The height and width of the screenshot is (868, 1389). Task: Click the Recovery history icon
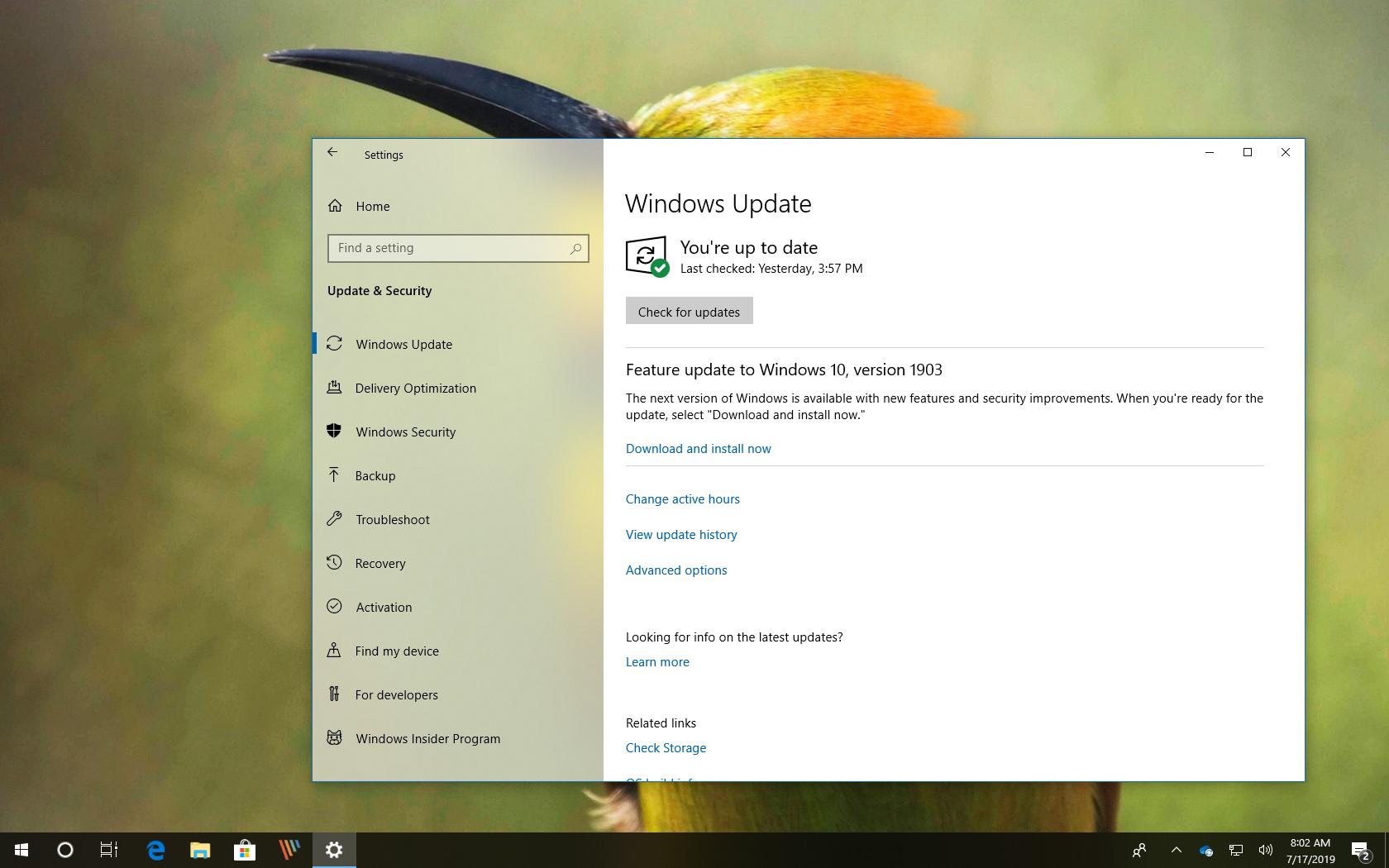[334, 562]
